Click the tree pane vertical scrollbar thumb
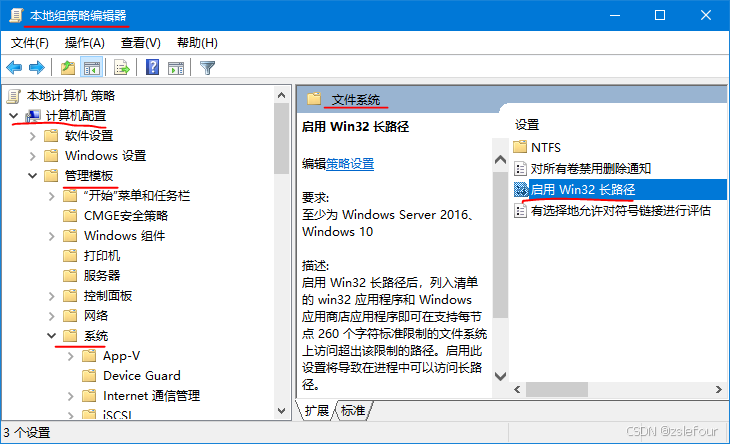This screenshot has height=444, width=730. [281, 139]
